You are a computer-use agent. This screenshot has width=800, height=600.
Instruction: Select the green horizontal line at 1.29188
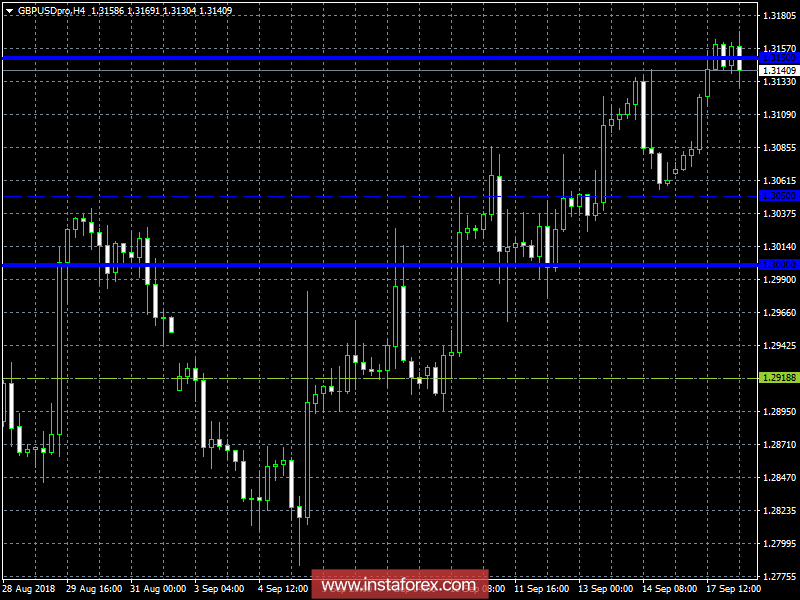380,379
